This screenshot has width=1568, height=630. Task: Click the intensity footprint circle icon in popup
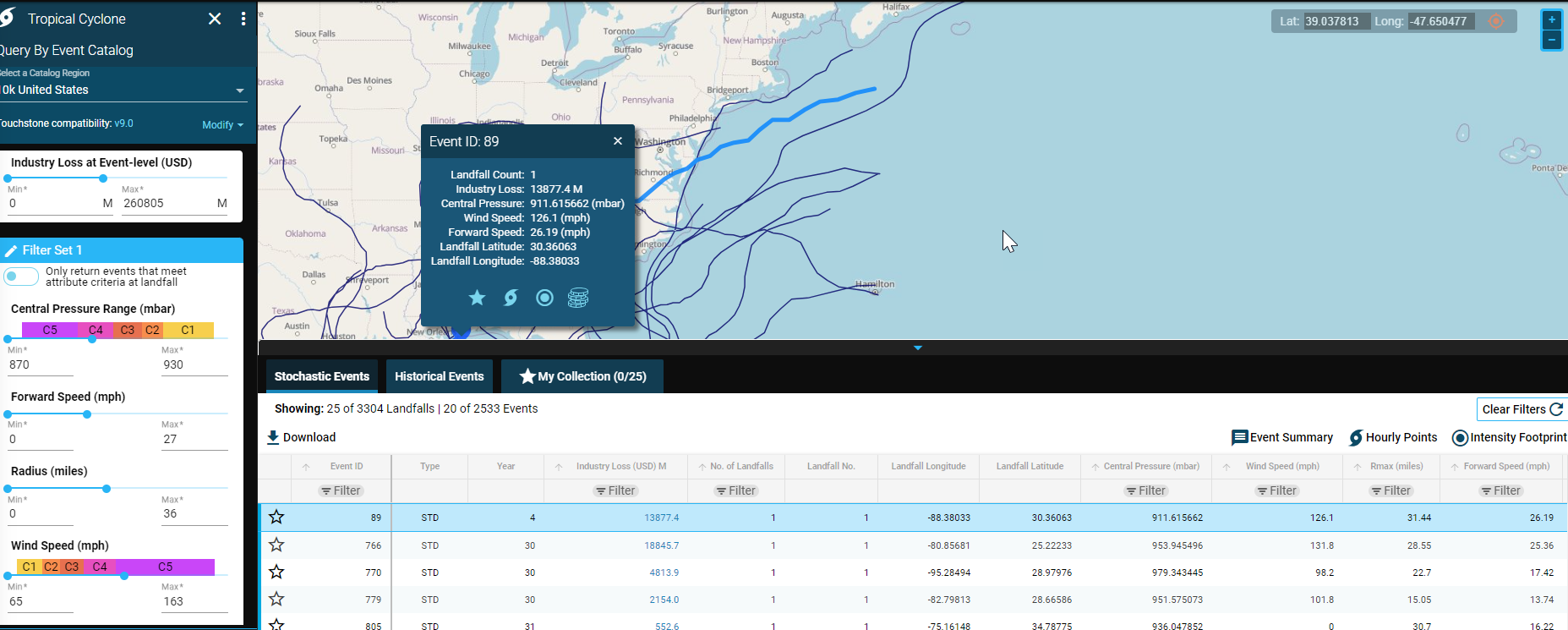(544, 298)
